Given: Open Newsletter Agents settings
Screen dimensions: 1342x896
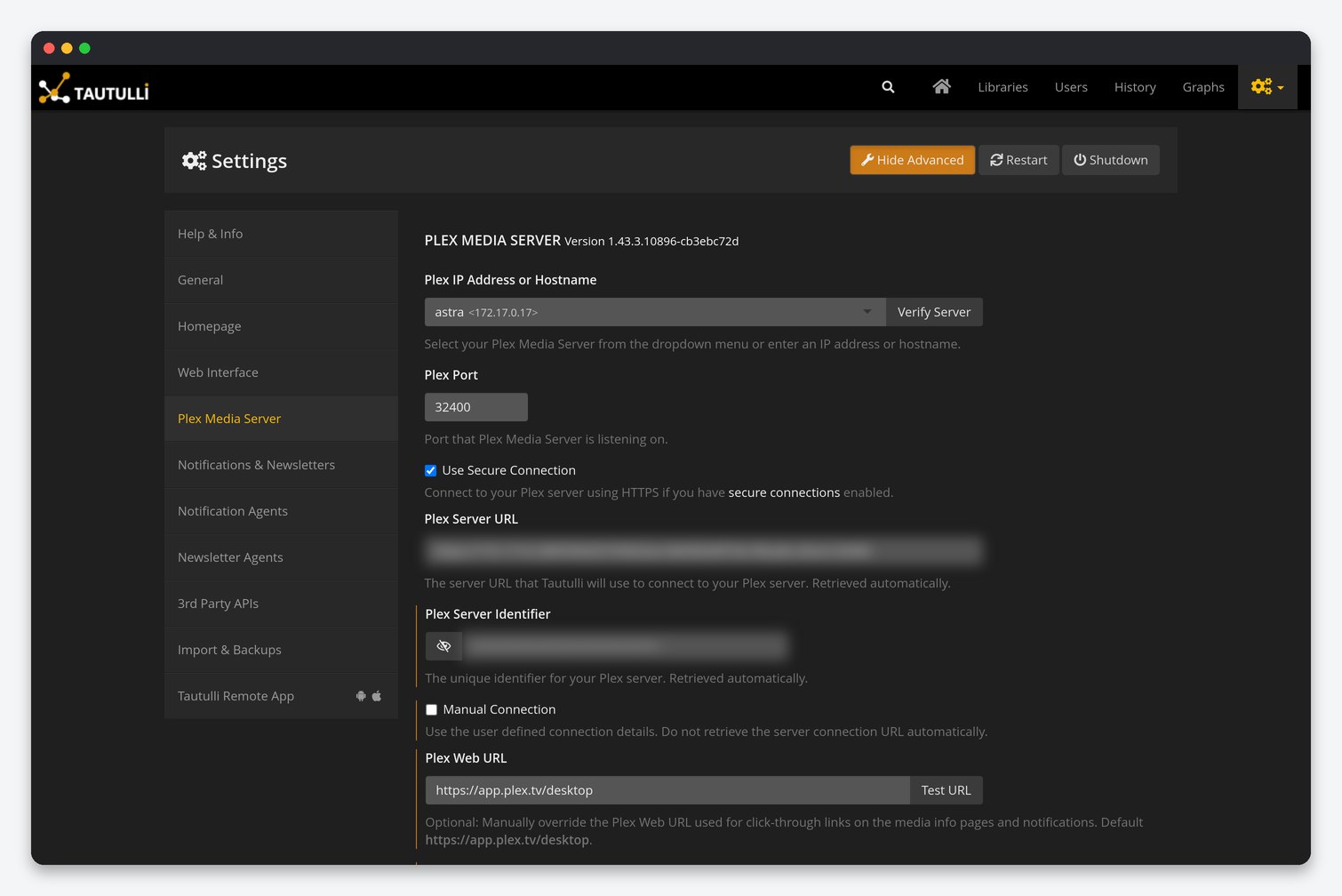Looking at the screenshot, I should 281,557.
